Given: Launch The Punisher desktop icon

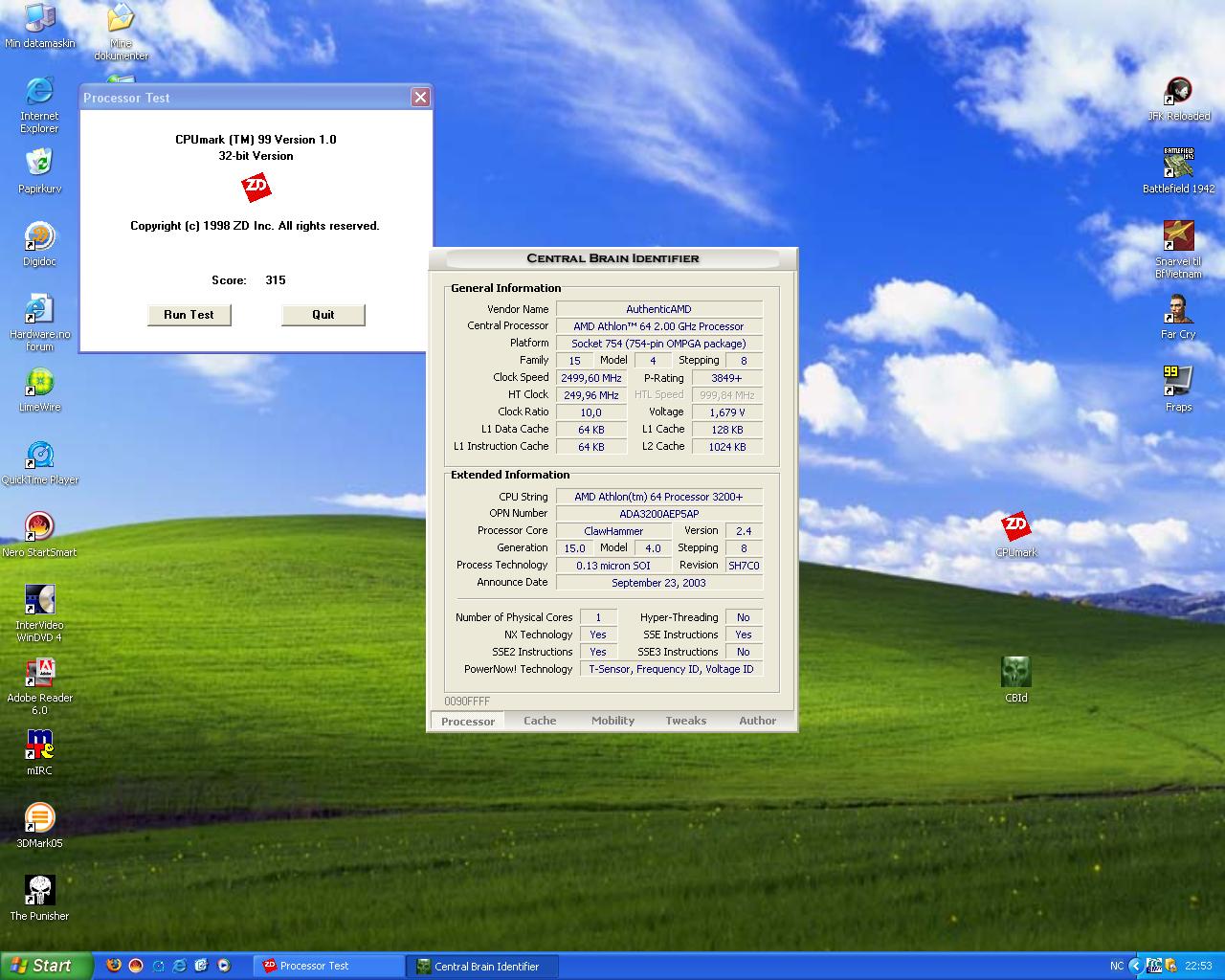Looking at the screenshot, I should pyautogui.click(x=39, y=891).
